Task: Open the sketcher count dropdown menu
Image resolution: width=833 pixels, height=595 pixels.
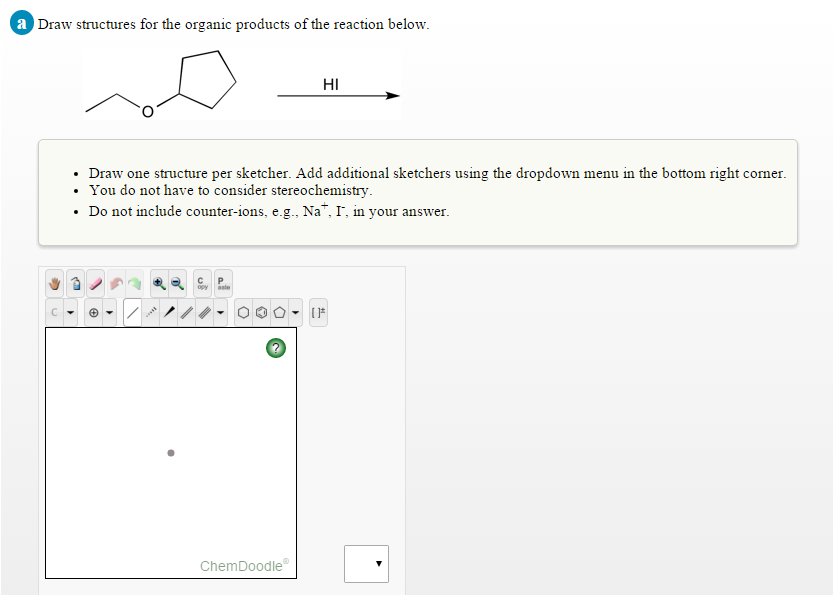Action: [366, 563]
